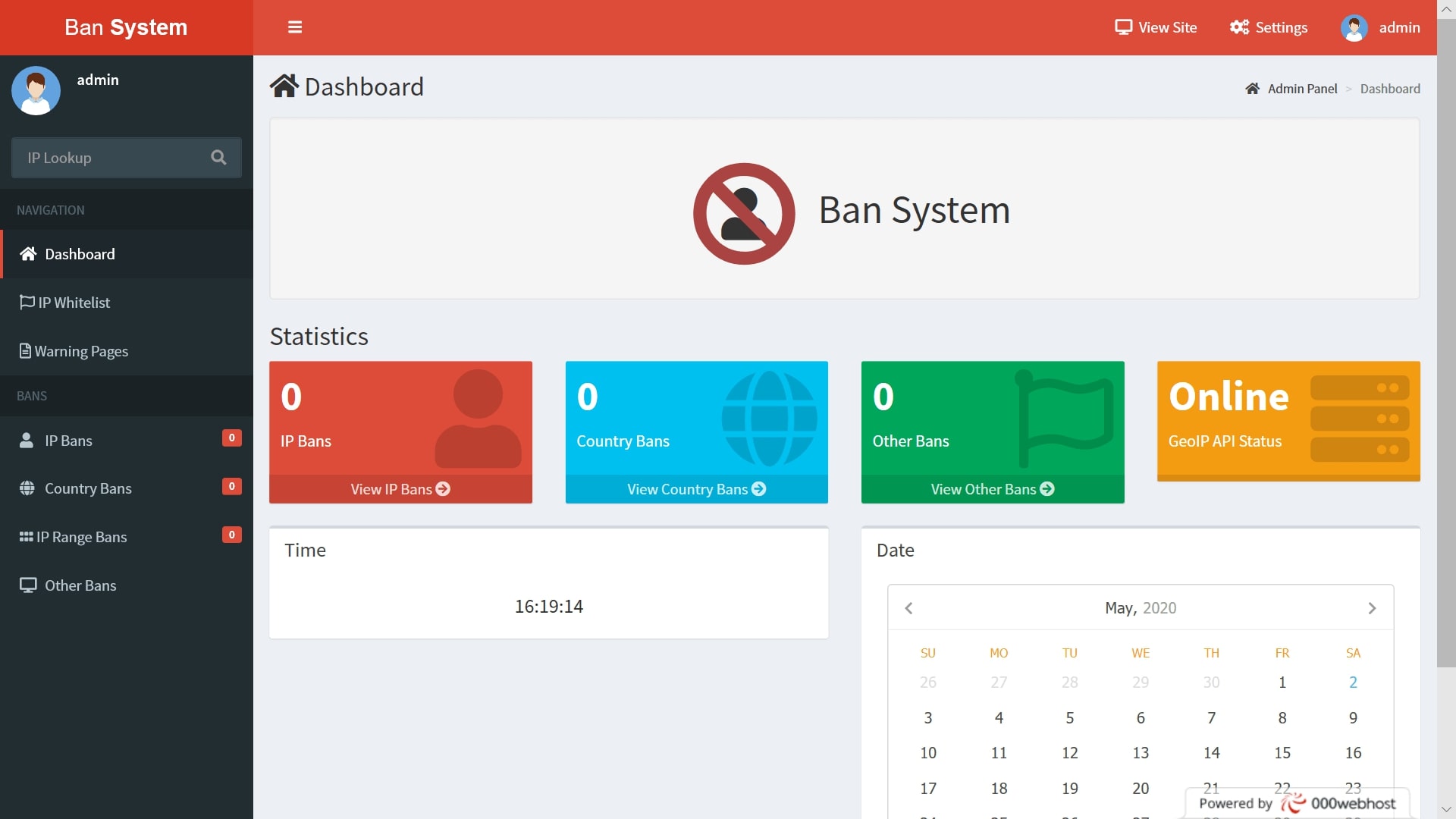Viewport: 1456px width, 819px height.
Task: Go to the previous calendar month
Action: [x=908, y=607]
